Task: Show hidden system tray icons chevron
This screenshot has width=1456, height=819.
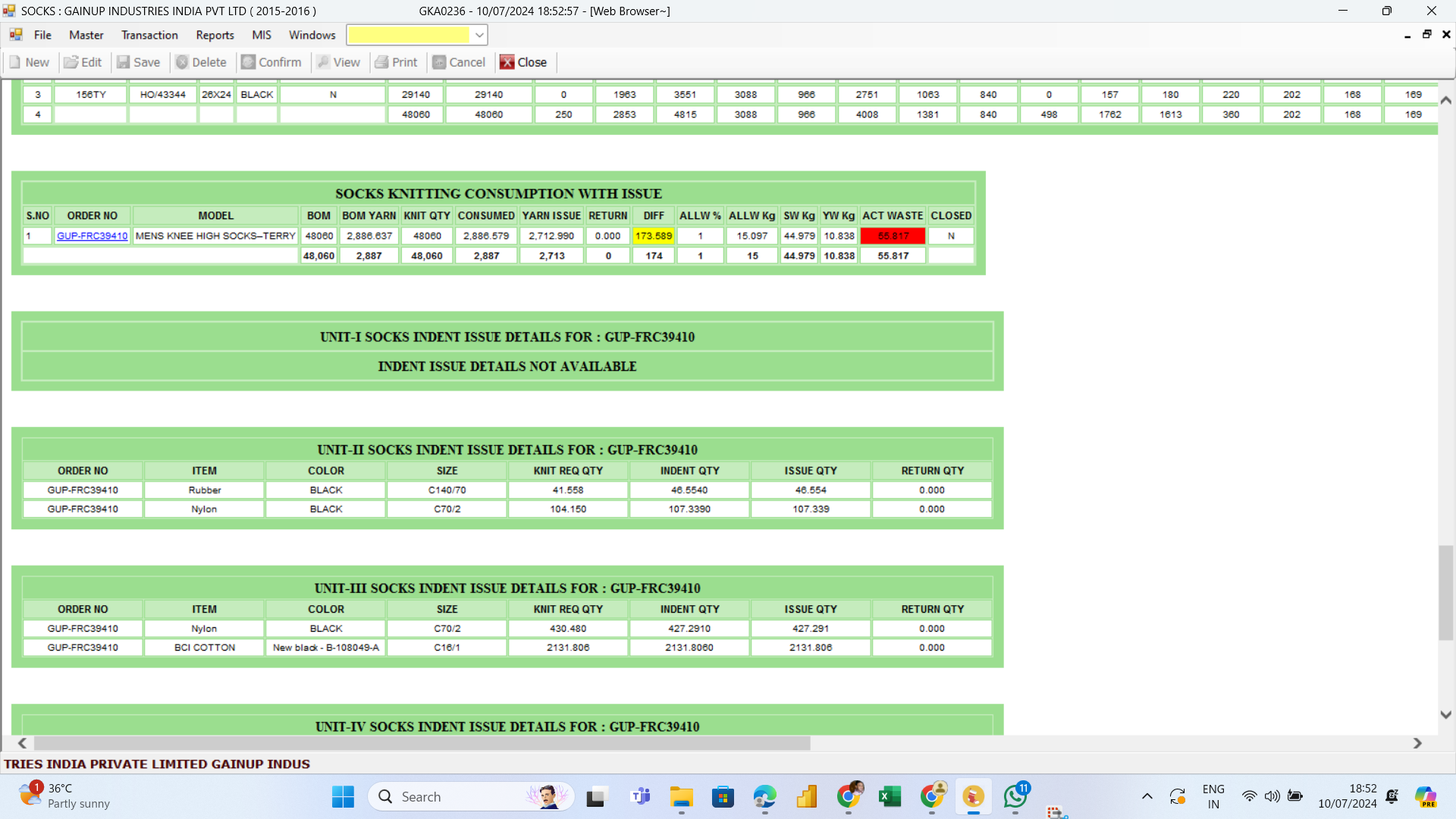Action: coord(1147,796)
